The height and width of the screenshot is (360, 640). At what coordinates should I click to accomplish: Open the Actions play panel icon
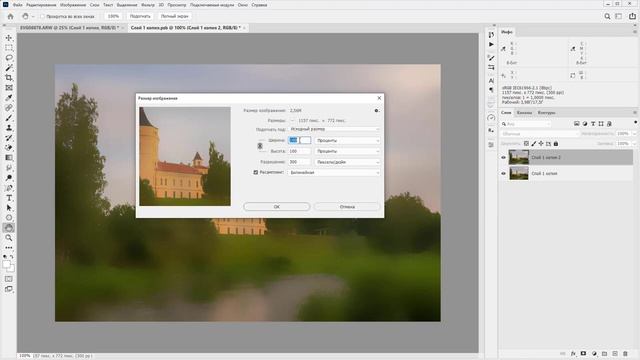click(491, 44)
